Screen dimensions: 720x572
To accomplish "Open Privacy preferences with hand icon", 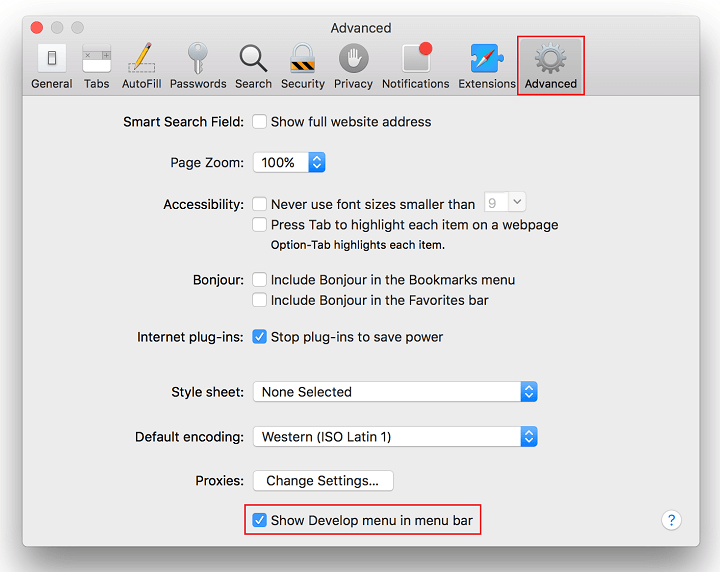I will click(x=353, y=66).
